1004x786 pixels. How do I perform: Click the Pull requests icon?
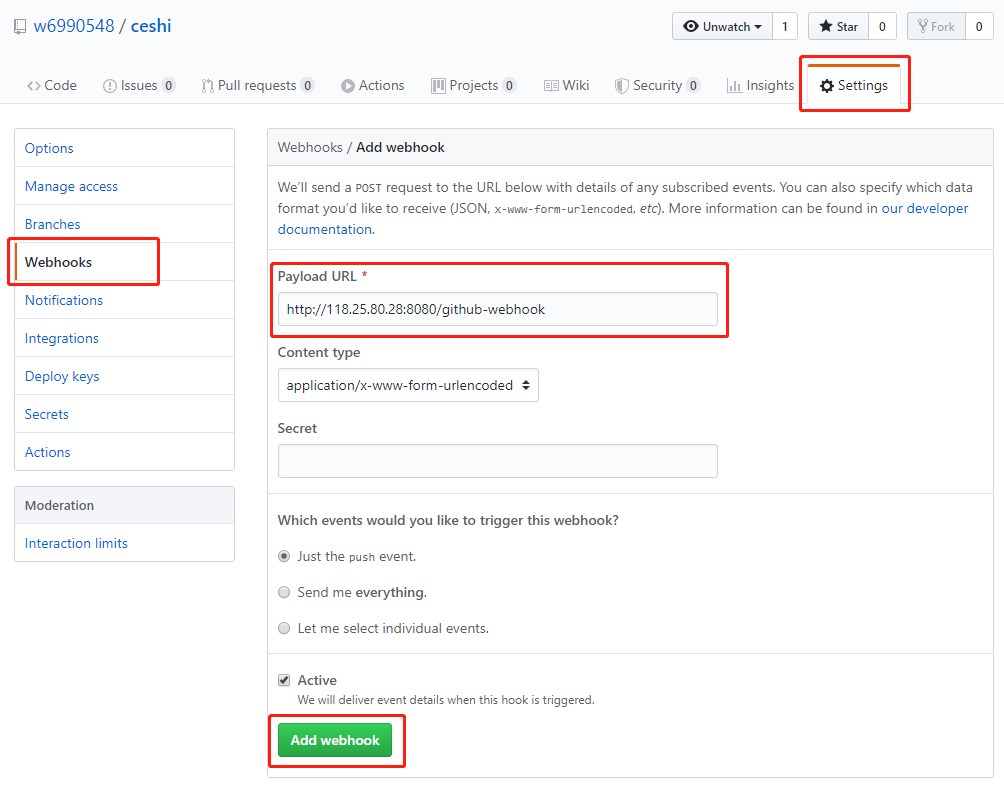click(207, 86)
